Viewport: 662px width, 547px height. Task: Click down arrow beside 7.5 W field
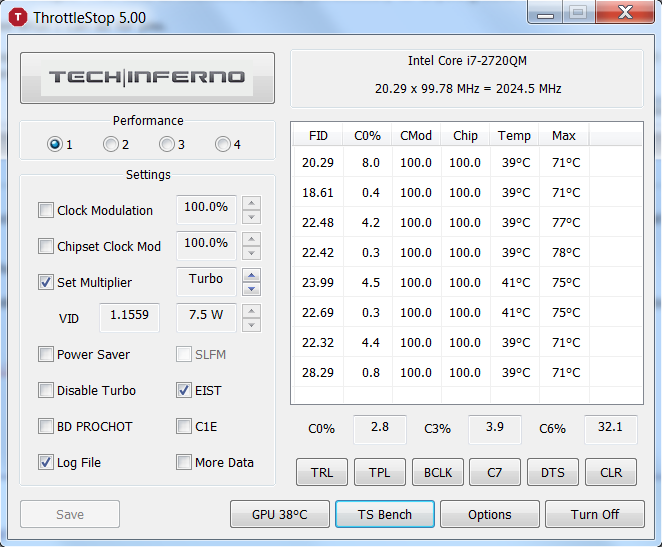[x=252, y=325]
